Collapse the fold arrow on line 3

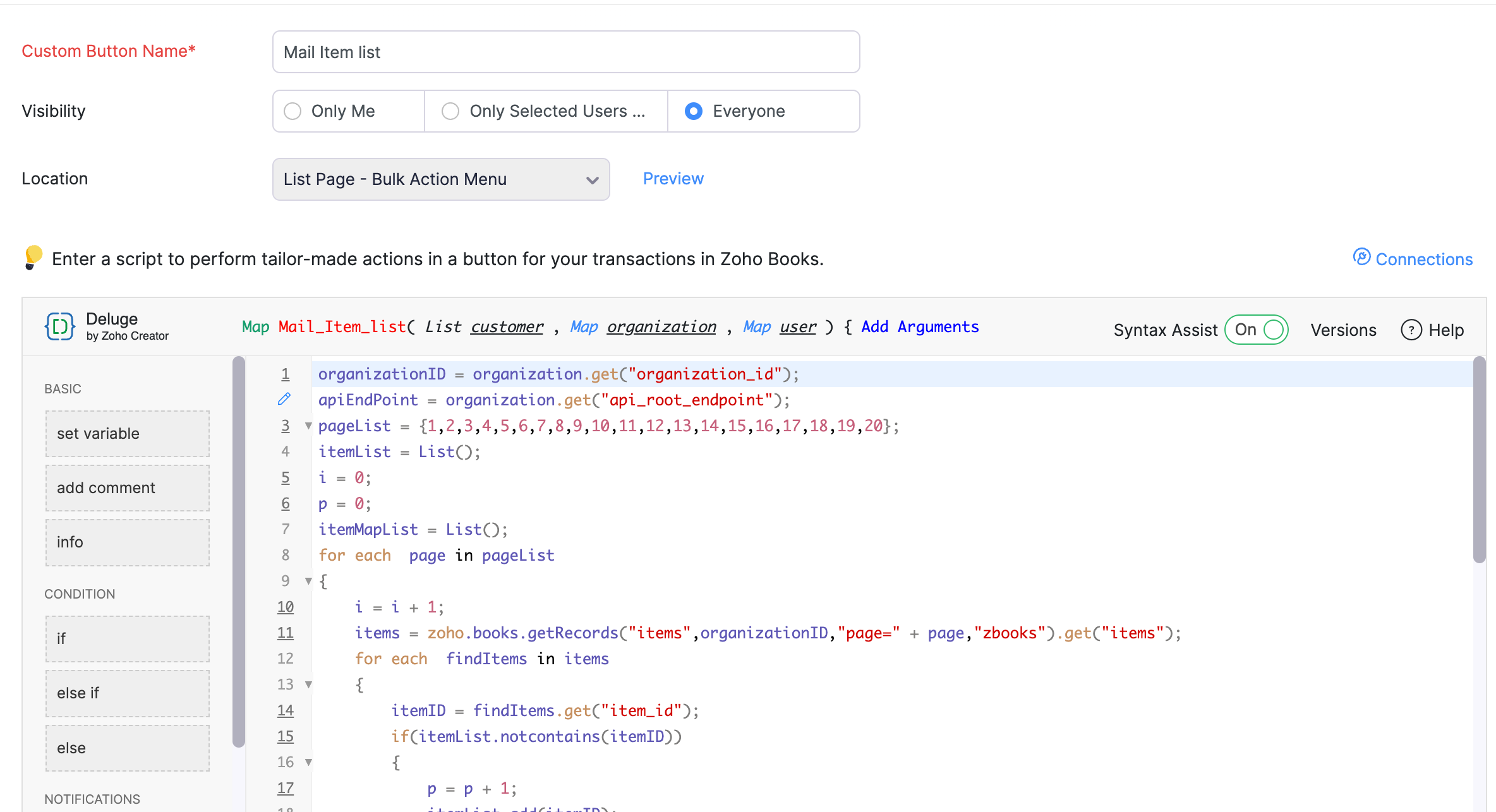click(308, 426)
